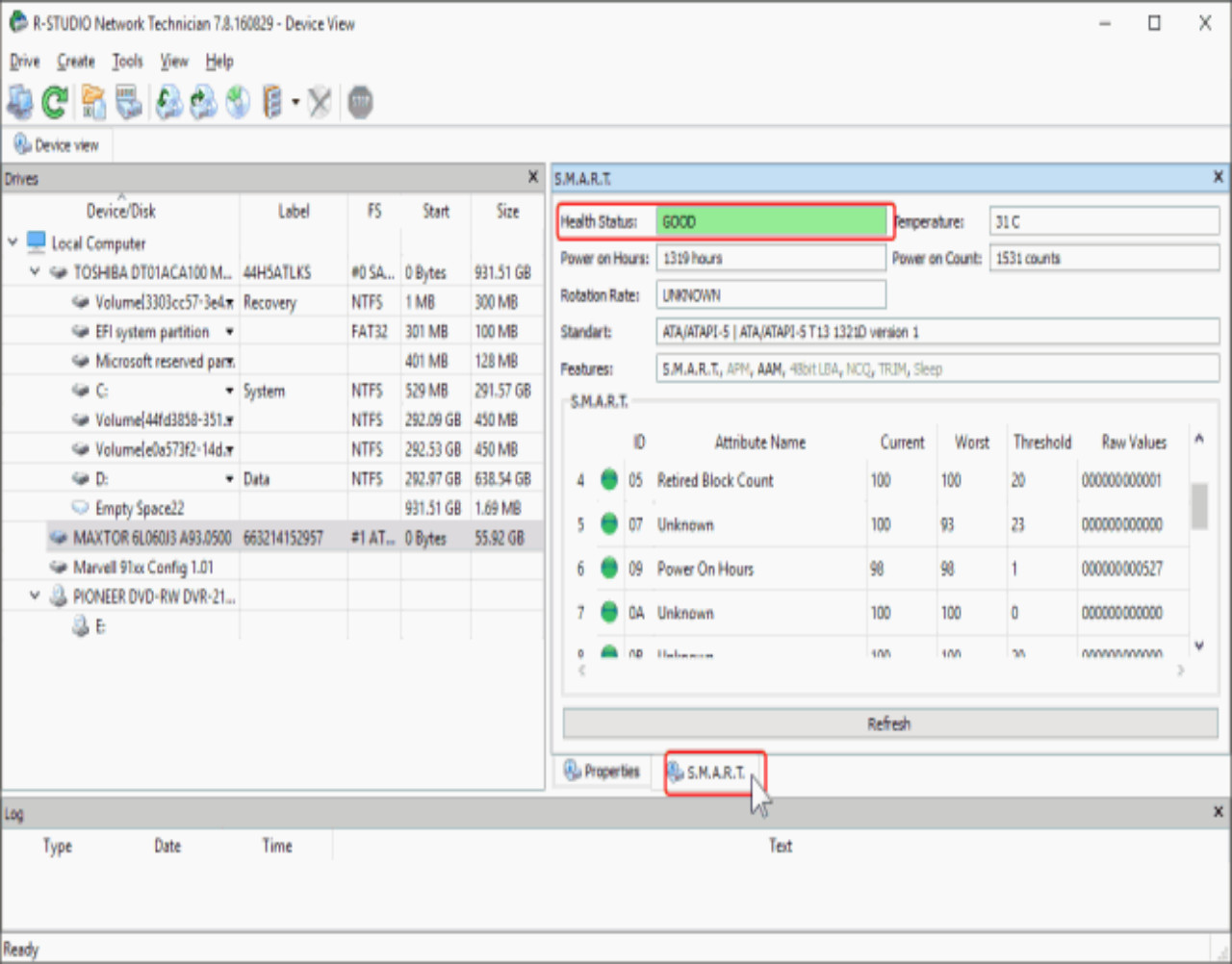1232x964 pixels.
Task: Click the TOSHIBA DT01ACA100 hard drive icon
Action: (x=59, y=272)
